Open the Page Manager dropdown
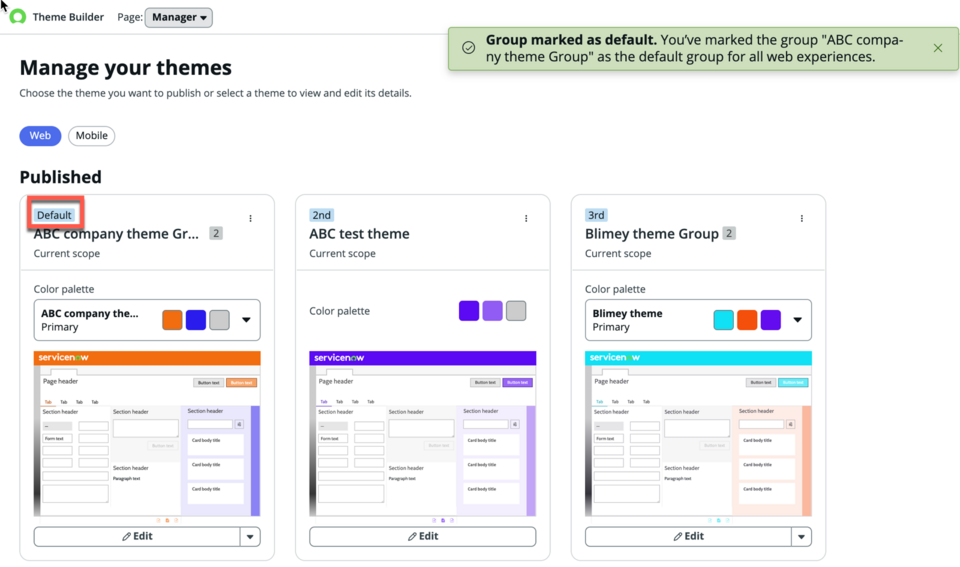This screenshot has height=567, width=960. (x=179, y=17)
